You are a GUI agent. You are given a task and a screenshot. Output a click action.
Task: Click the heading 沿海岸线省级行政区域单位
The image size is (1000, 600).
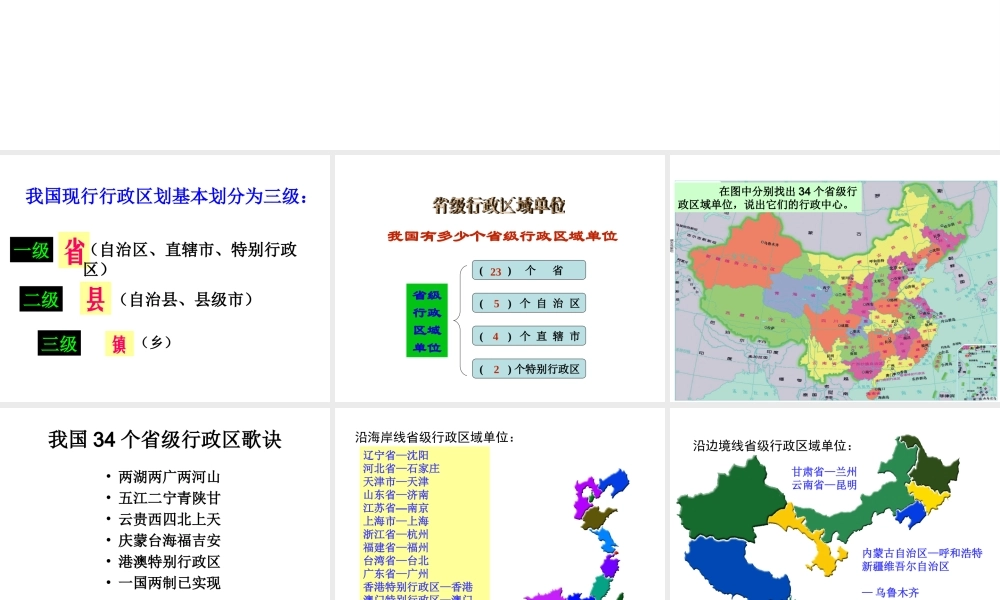435,437
